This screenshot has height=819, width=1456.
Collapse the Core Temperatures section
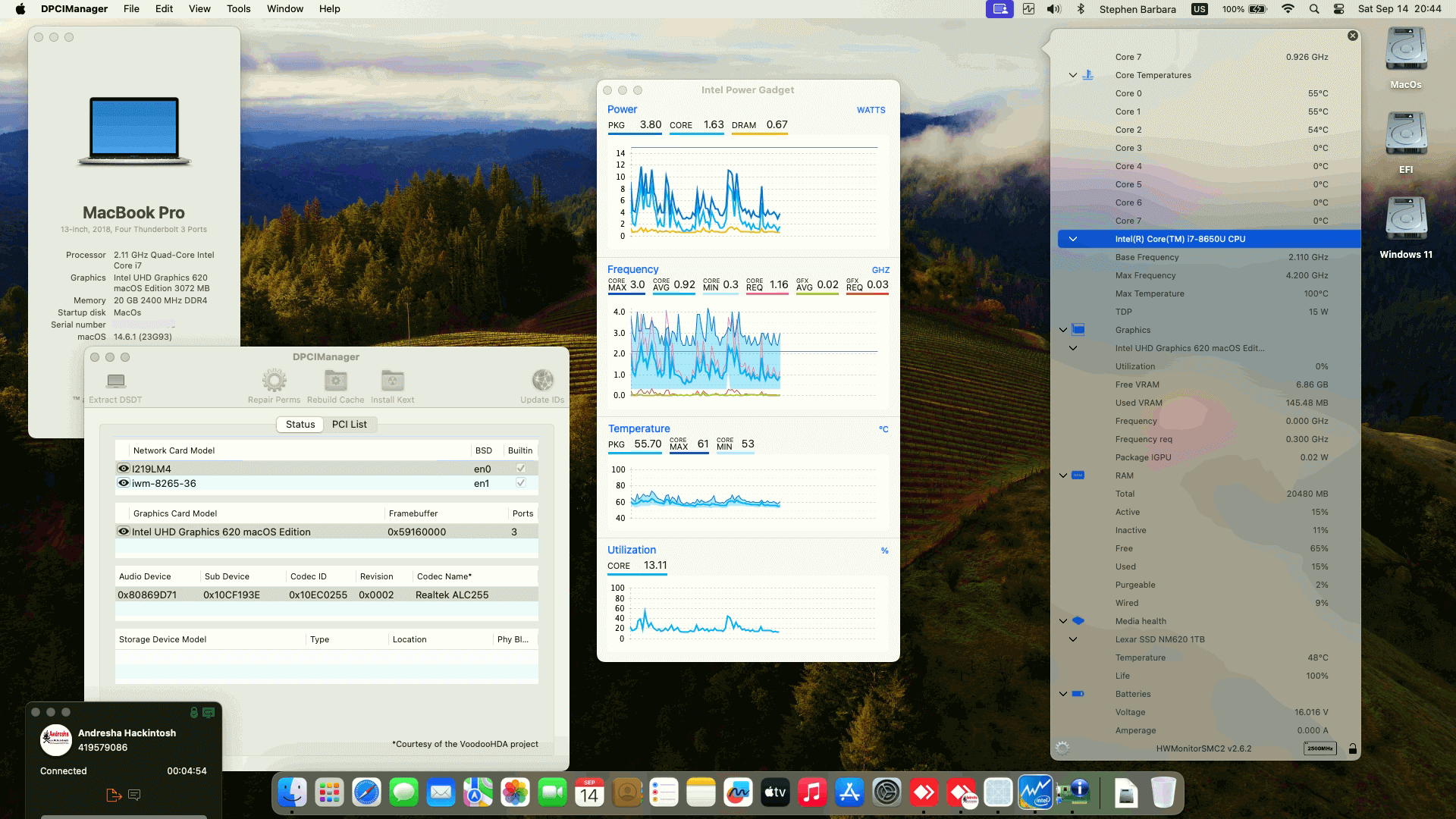point(1072,75)
